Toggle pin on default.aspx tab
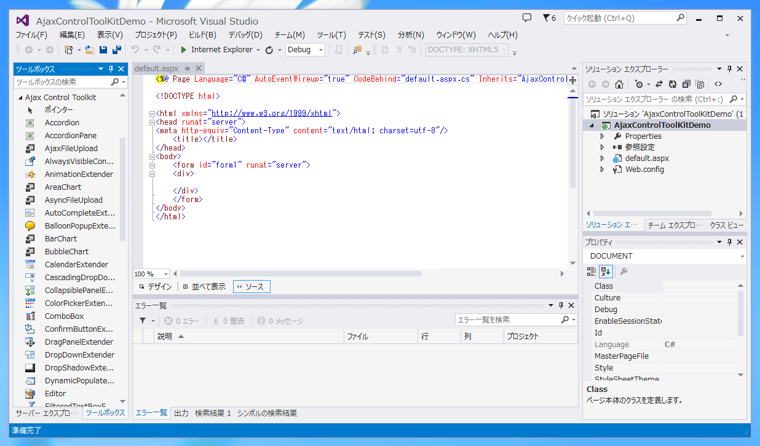The width and height of the screenshot is (760, 446). click(x=187, y=69)
